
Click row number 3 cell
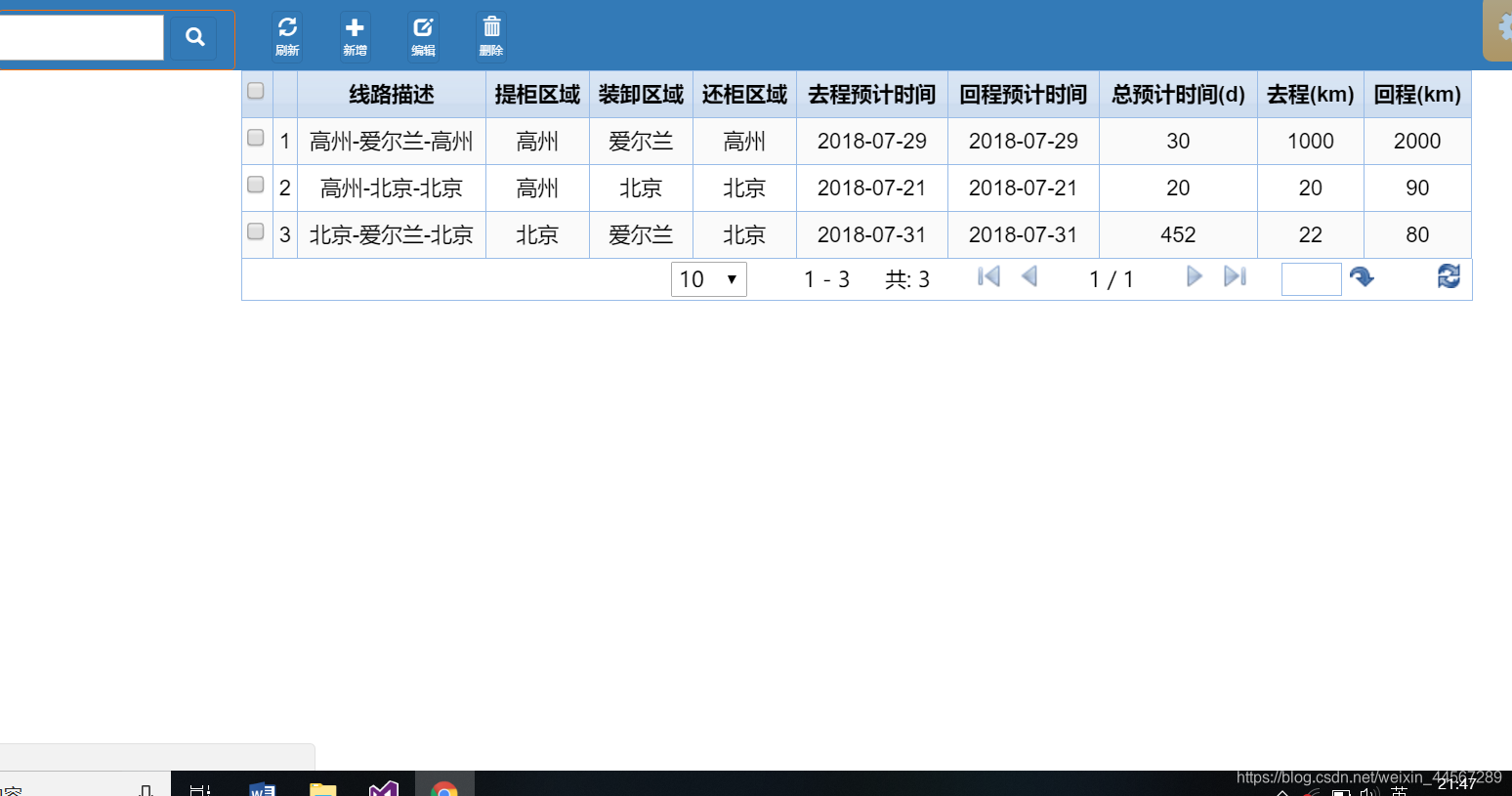285,235
